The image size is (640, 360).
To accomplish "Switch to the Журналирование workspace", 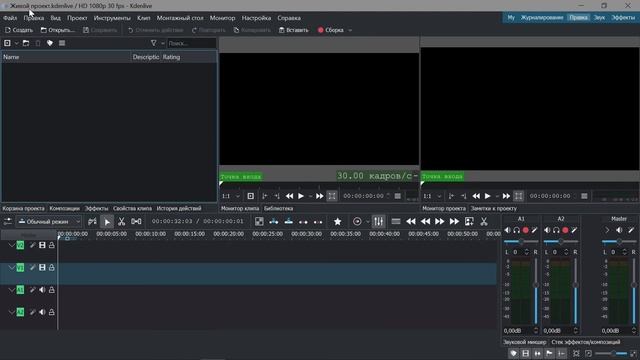I will (542, 18).
